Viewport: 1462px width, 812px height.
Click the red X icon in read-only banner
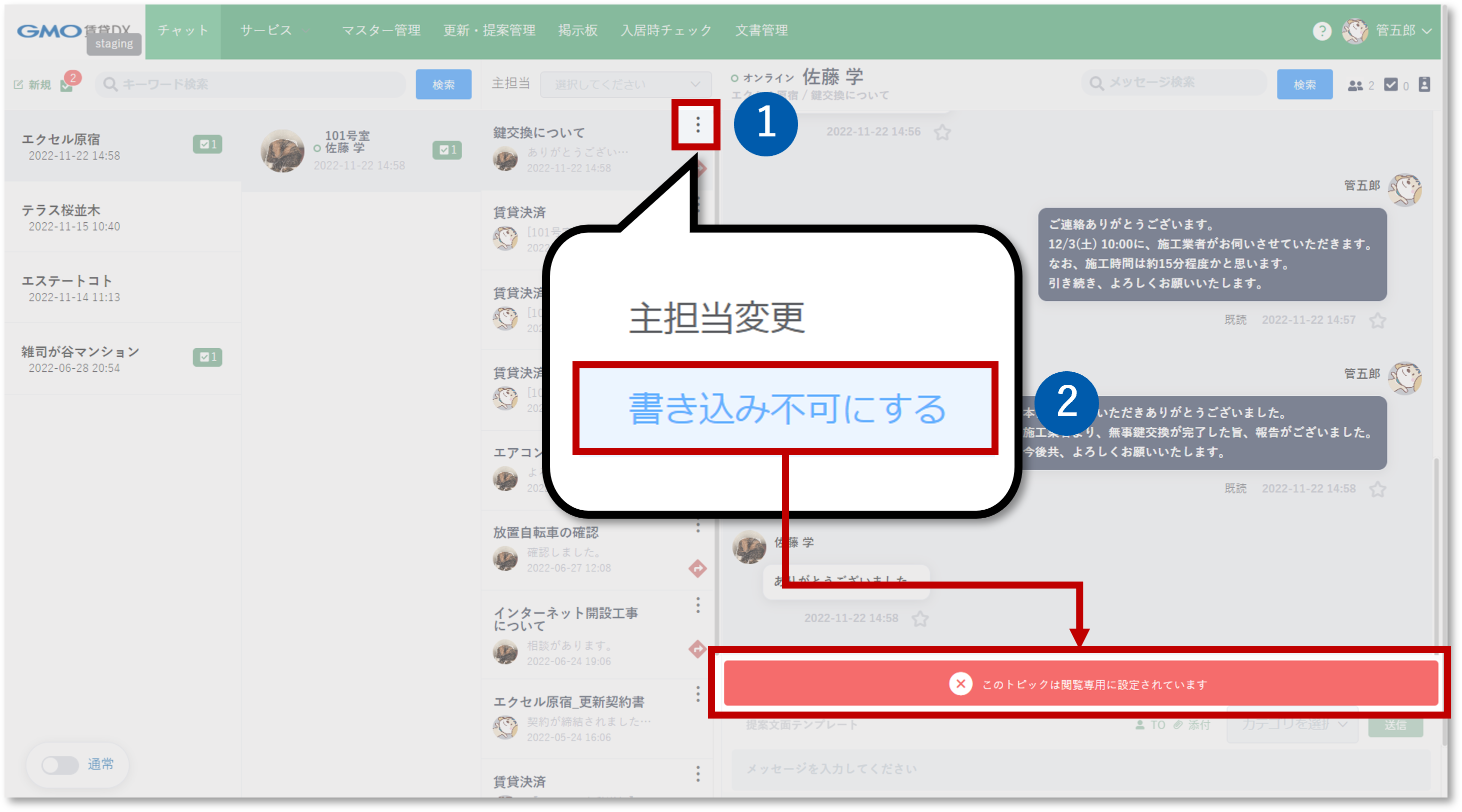960,684
